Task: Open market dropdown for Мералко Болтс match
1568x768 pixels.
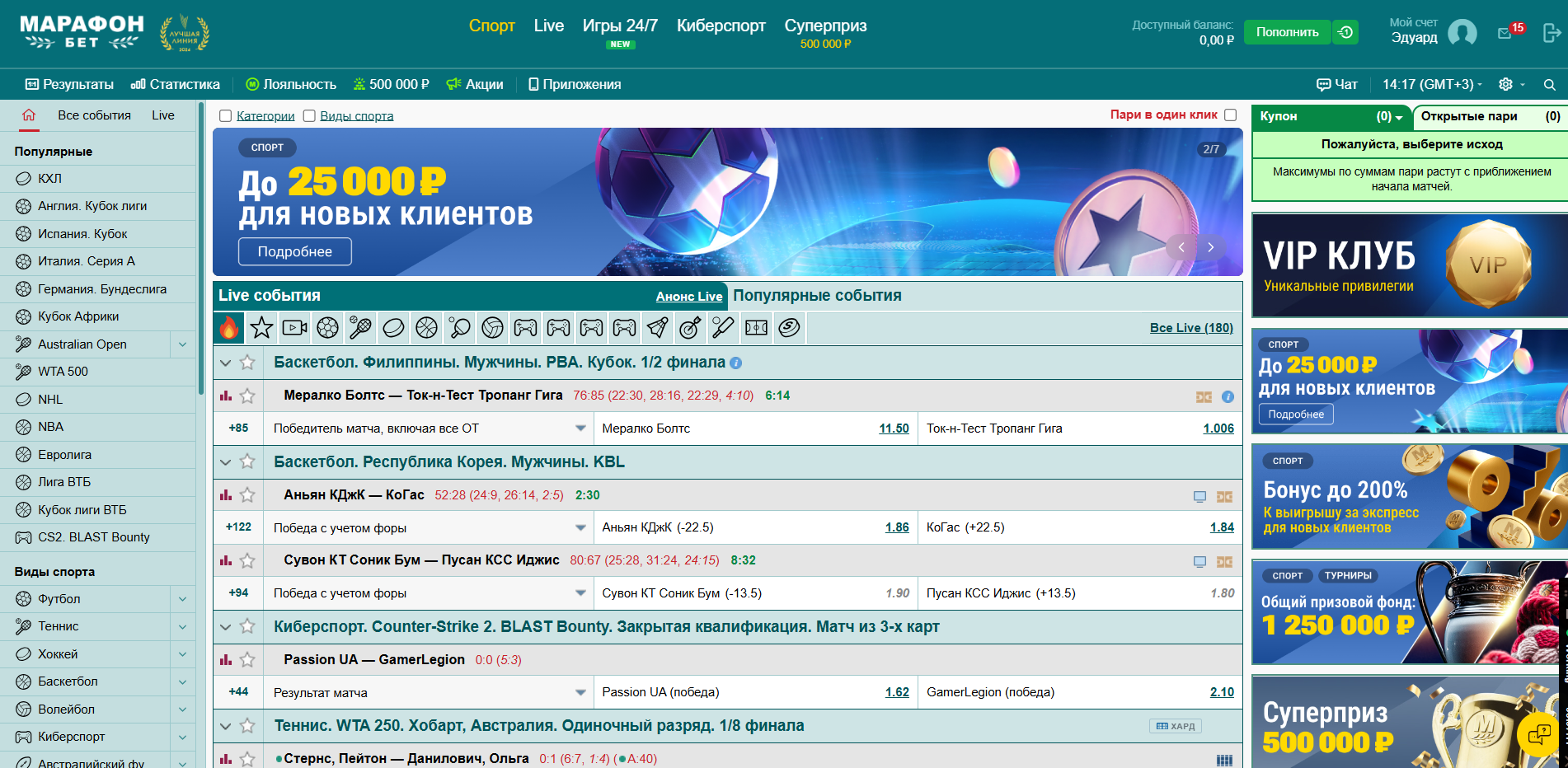Action: (580, 428)
